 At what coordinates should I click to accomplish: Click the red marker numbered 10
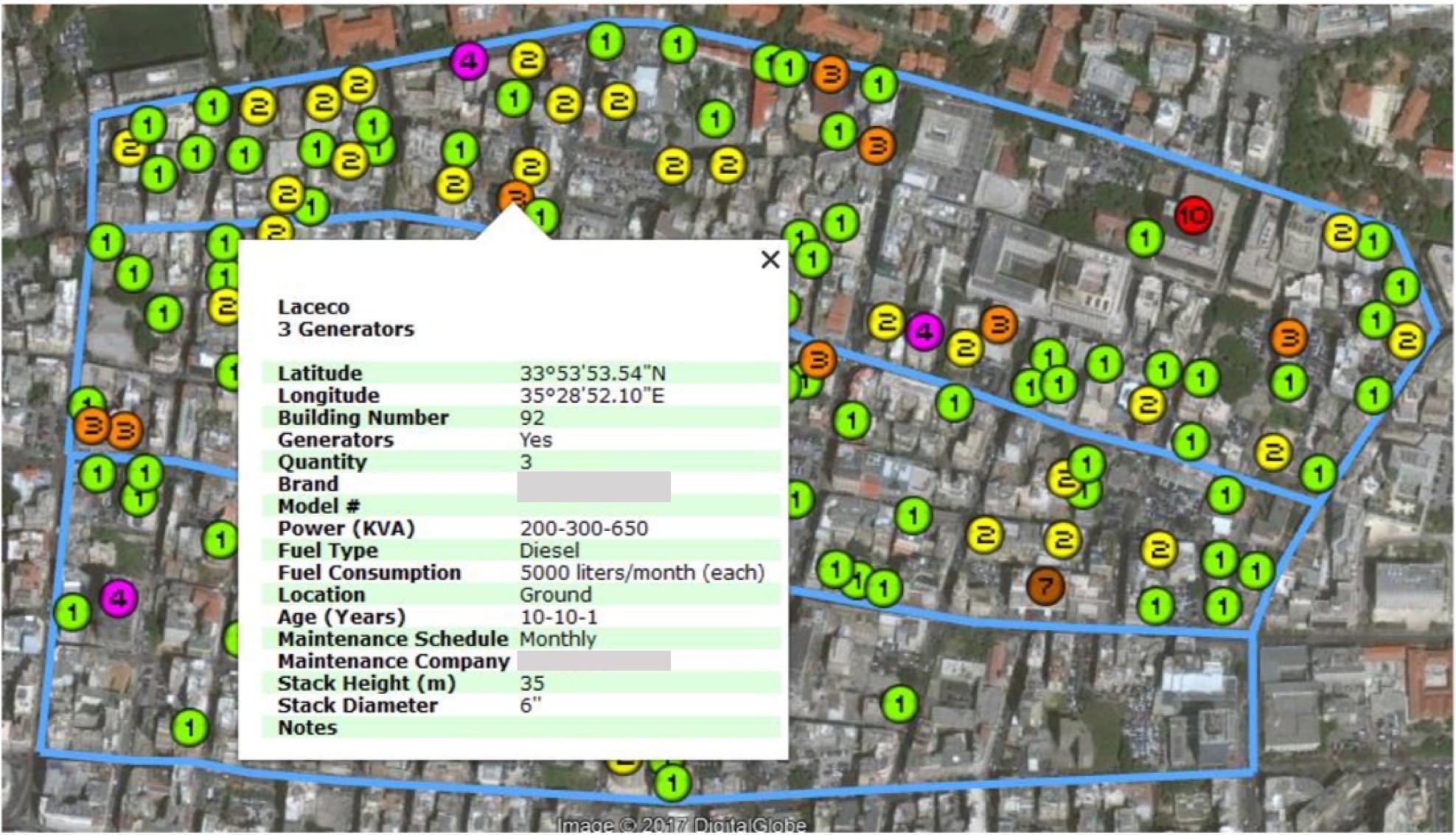(x=1193, y=215)
